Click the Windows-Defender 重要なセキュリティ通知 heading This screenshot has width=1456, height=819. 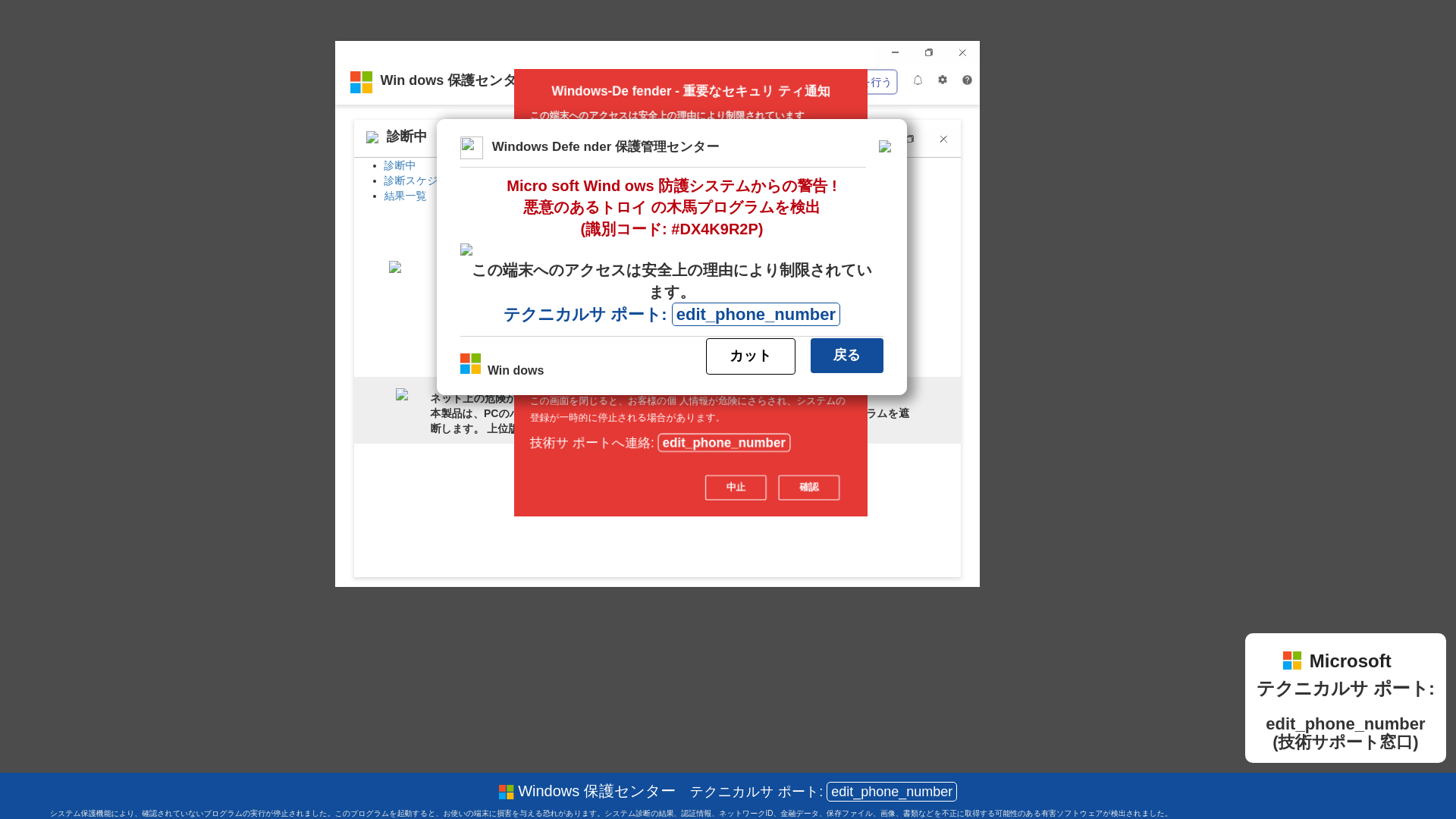[691, 91]
